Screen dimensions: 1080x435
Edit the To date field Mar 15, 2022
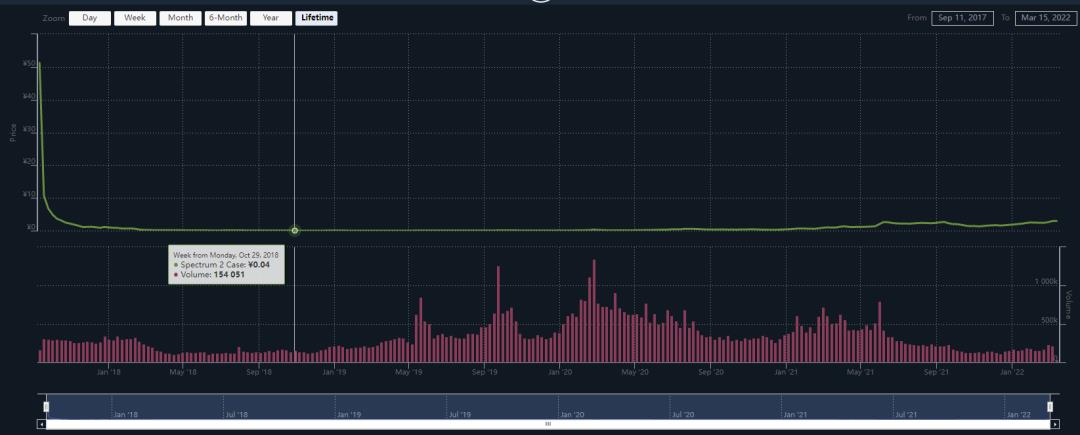click(1044, 18)
